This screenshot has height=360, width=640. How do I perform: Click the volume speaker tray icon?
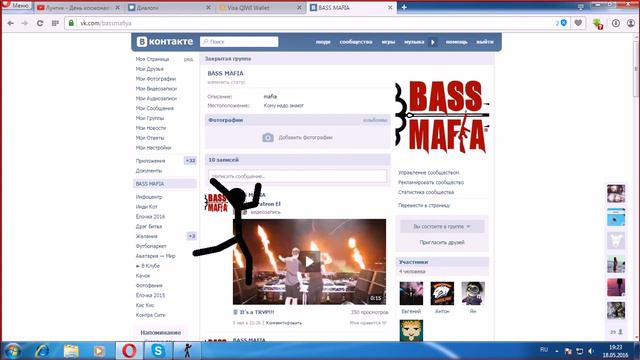(x=591, y=351)
